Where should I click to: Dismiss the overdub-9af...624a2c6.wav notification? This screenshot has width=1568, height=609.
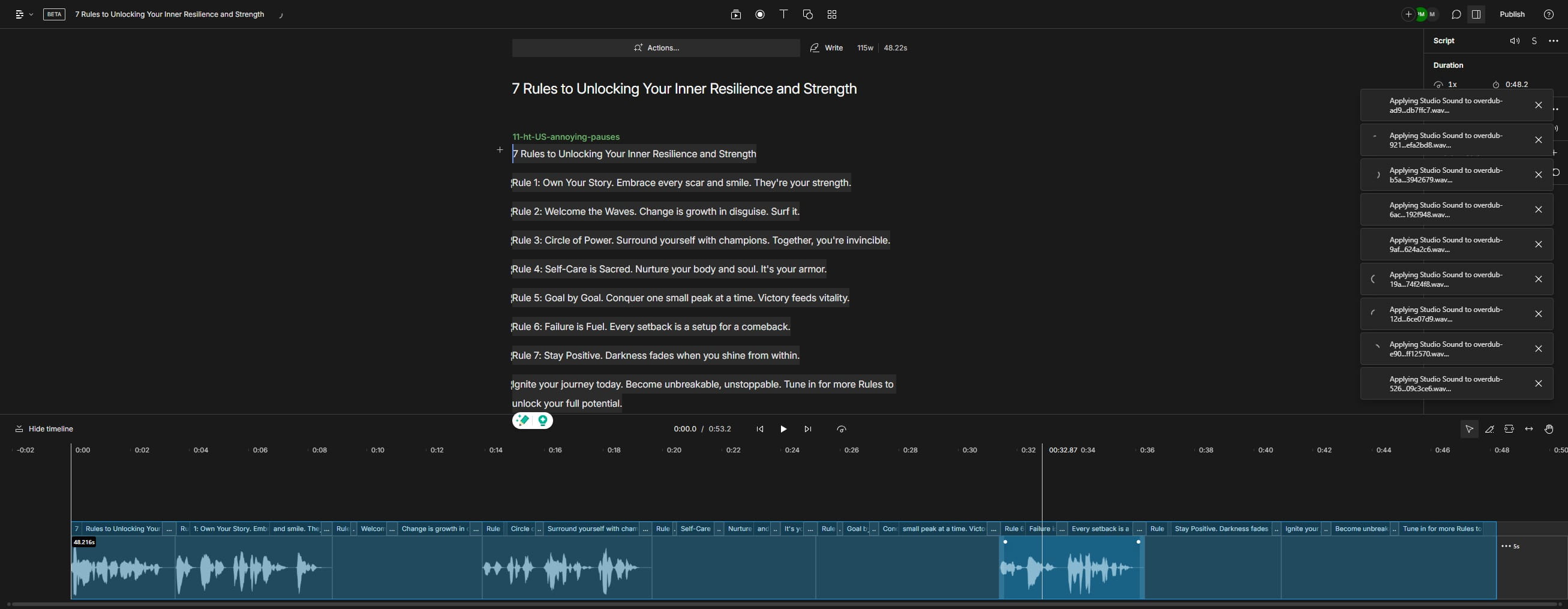point(1538,244)
